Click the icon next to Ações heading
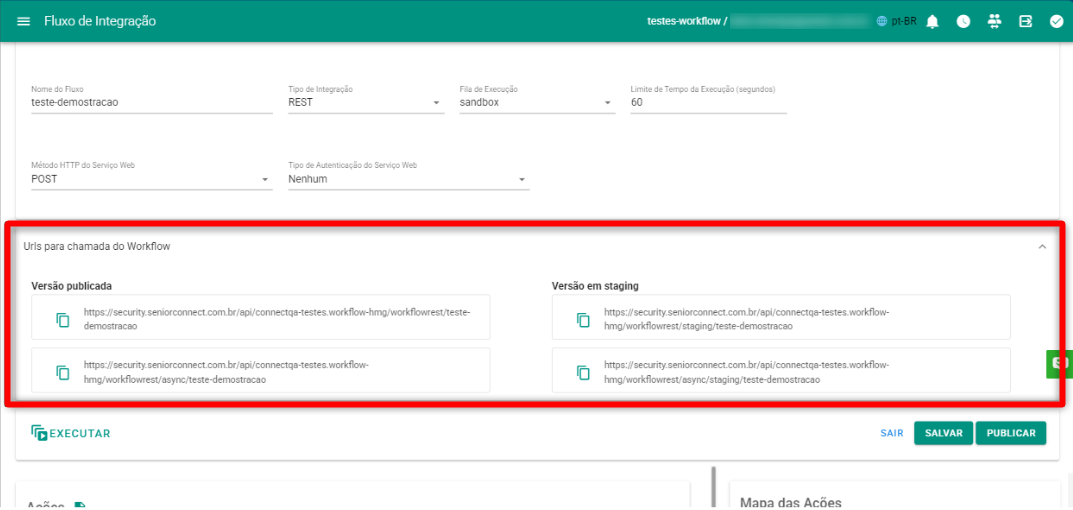The width and height of the screenshot is (1073, 510). tap(80, 507)
